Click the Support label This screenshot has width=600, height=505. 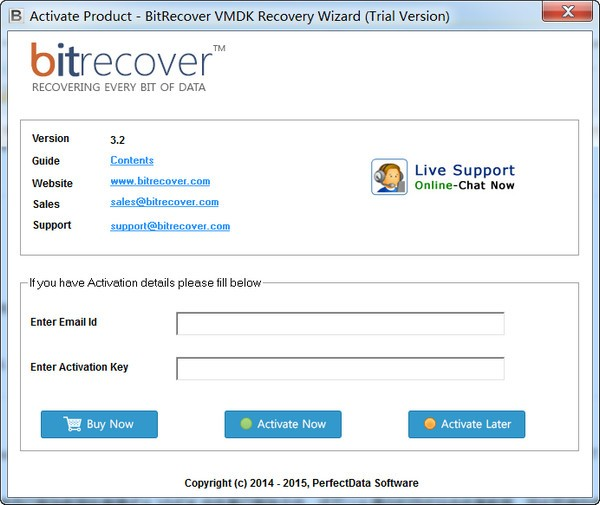tap(52, 225)
